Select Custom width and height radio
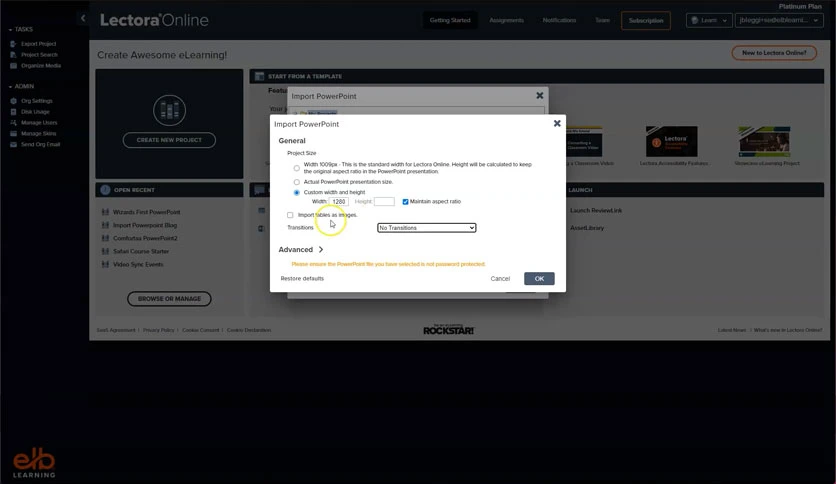This screenshot has width=836, height=484. 296,192
